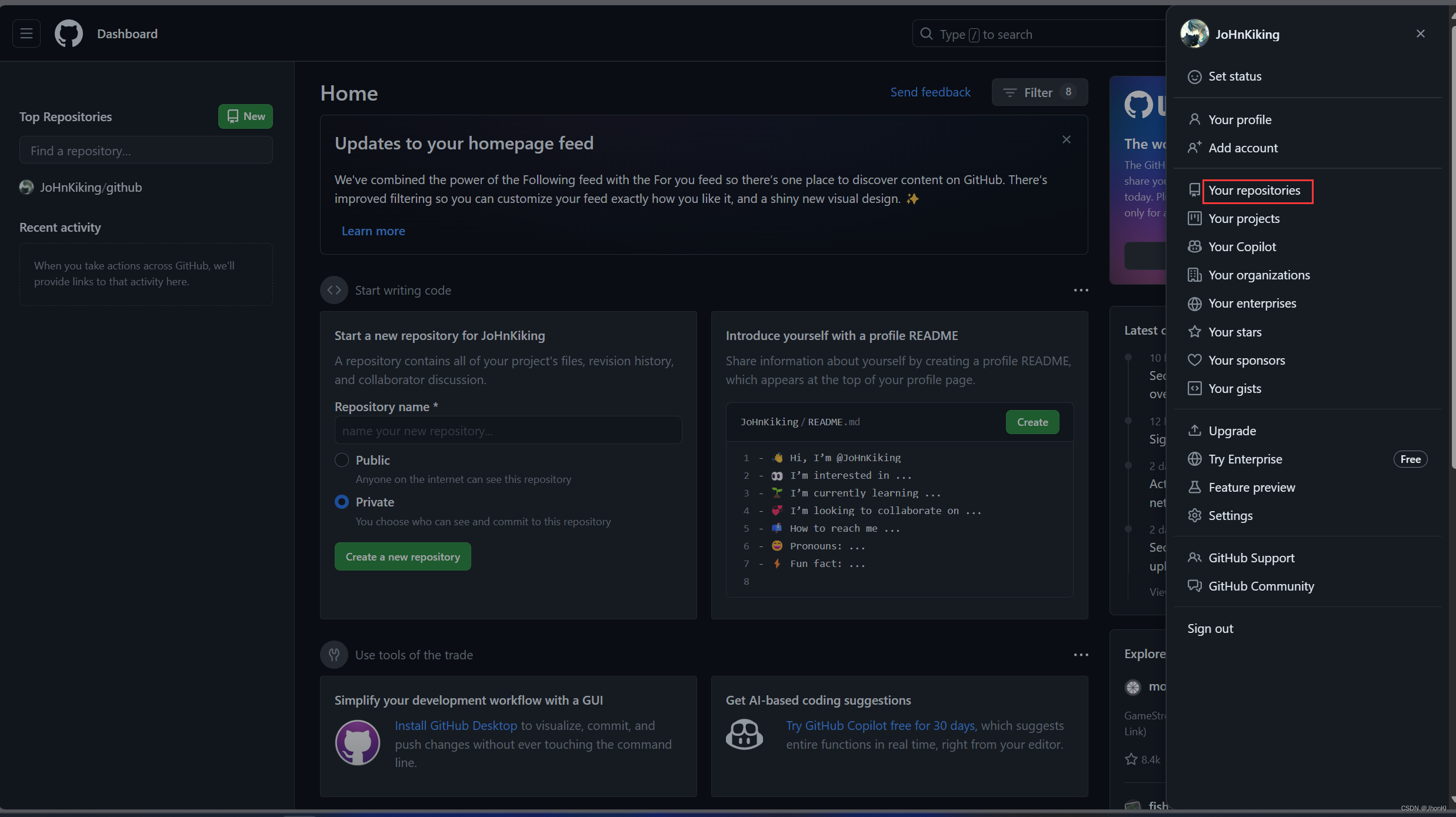Open options menu for Use tools of the trade
This screenshot has width=1456, height=817.
pos(1081,655)
